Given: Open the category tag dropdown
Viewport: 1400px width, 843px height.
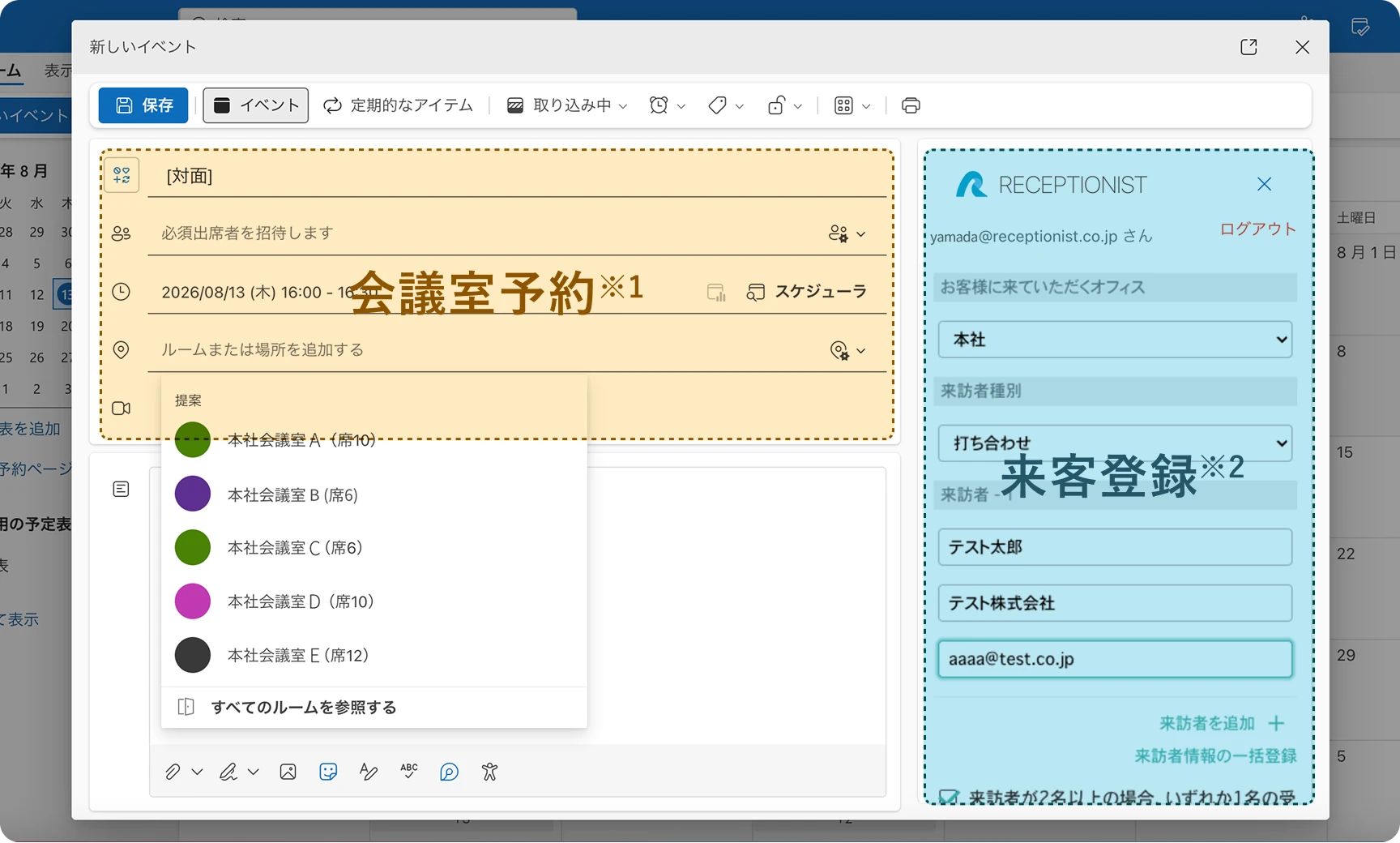Looking at the screenshot, I should click(x=726, y=105).
